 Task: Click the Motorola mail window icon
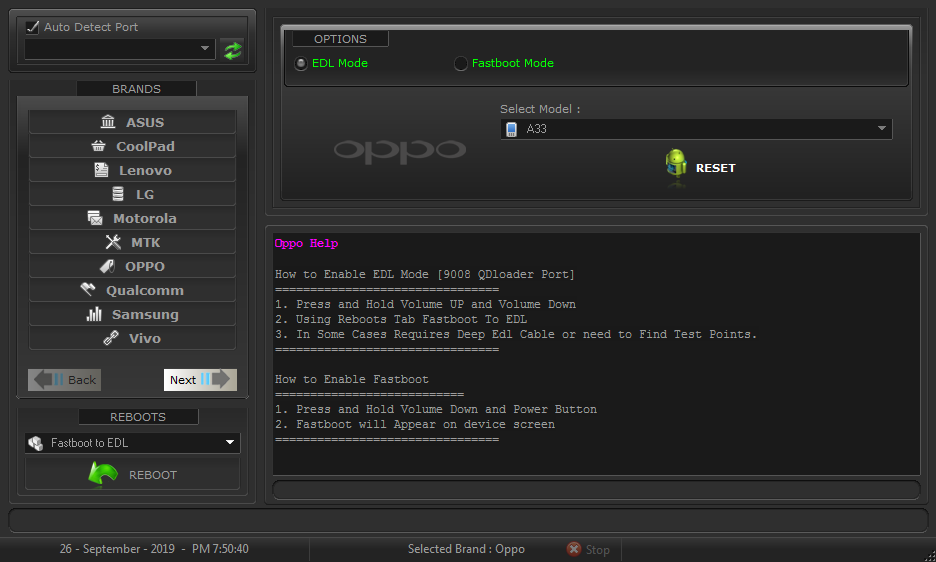pos(95,218)
